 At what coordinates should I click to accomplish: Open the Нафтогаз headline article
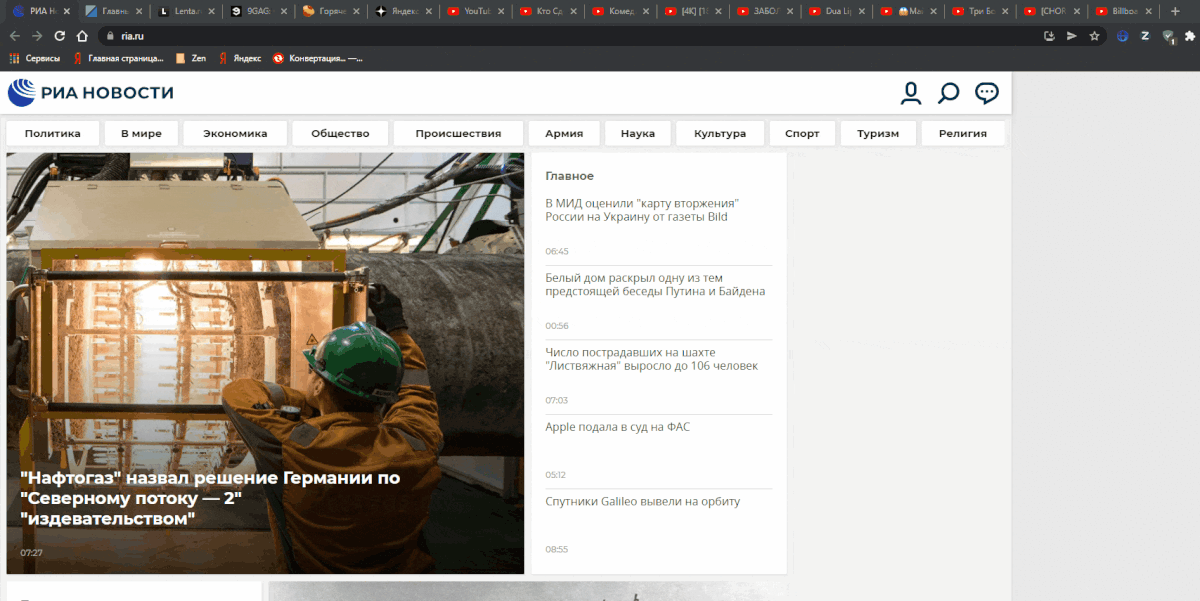click(210, 498)
